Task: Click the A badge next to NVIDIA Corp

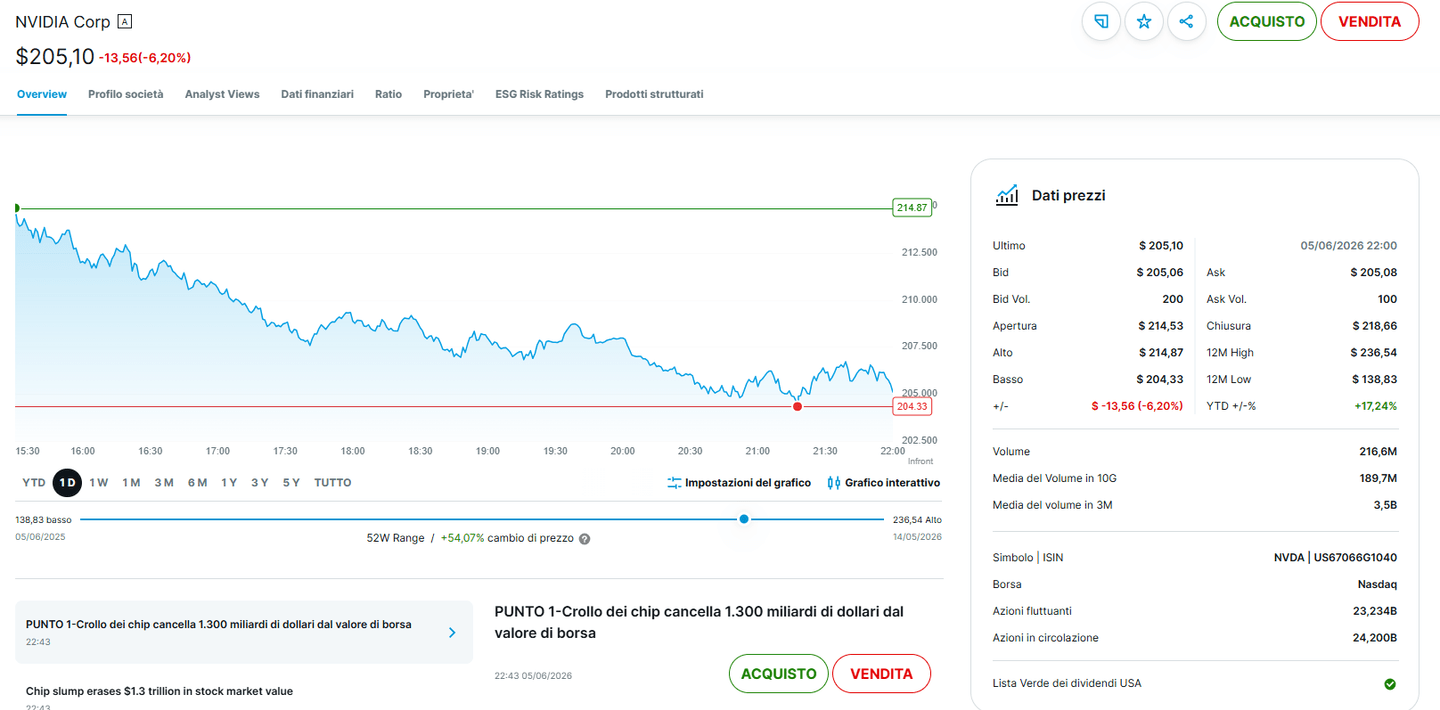Action: click(x=124, y=21)
